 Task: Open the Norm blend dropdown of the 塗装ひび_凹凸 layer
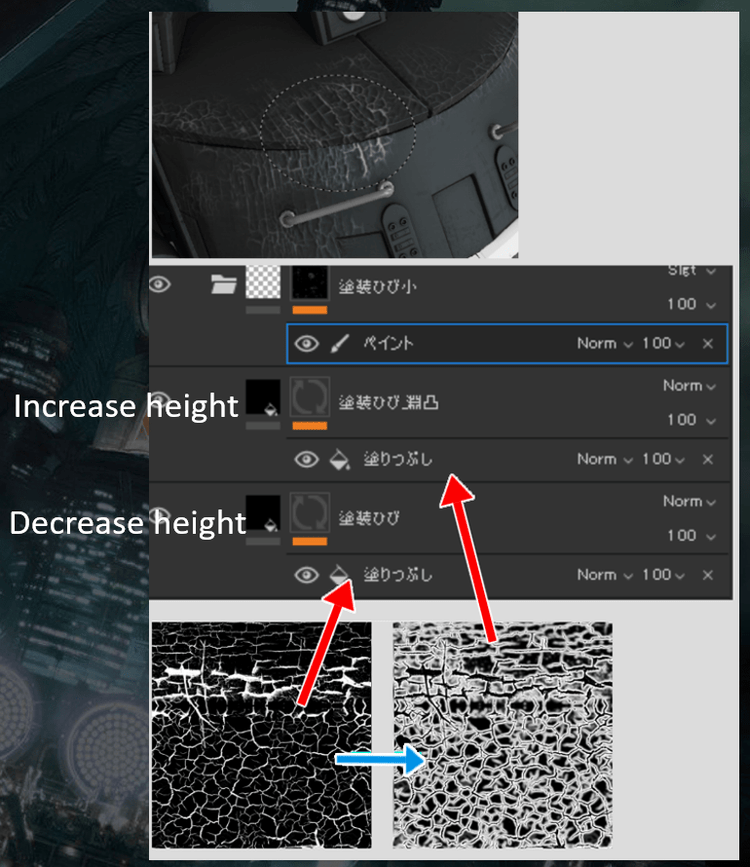689,385
